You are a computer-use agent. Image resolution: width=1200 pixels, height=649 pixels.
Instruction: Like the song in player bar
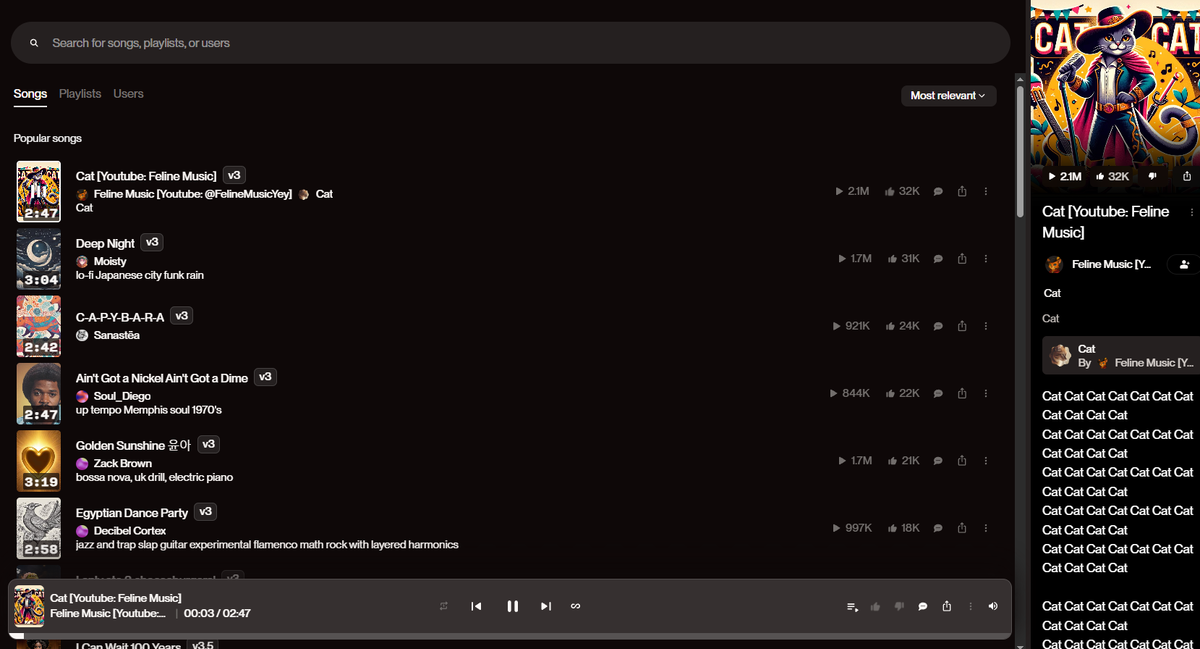pos(876,606)
